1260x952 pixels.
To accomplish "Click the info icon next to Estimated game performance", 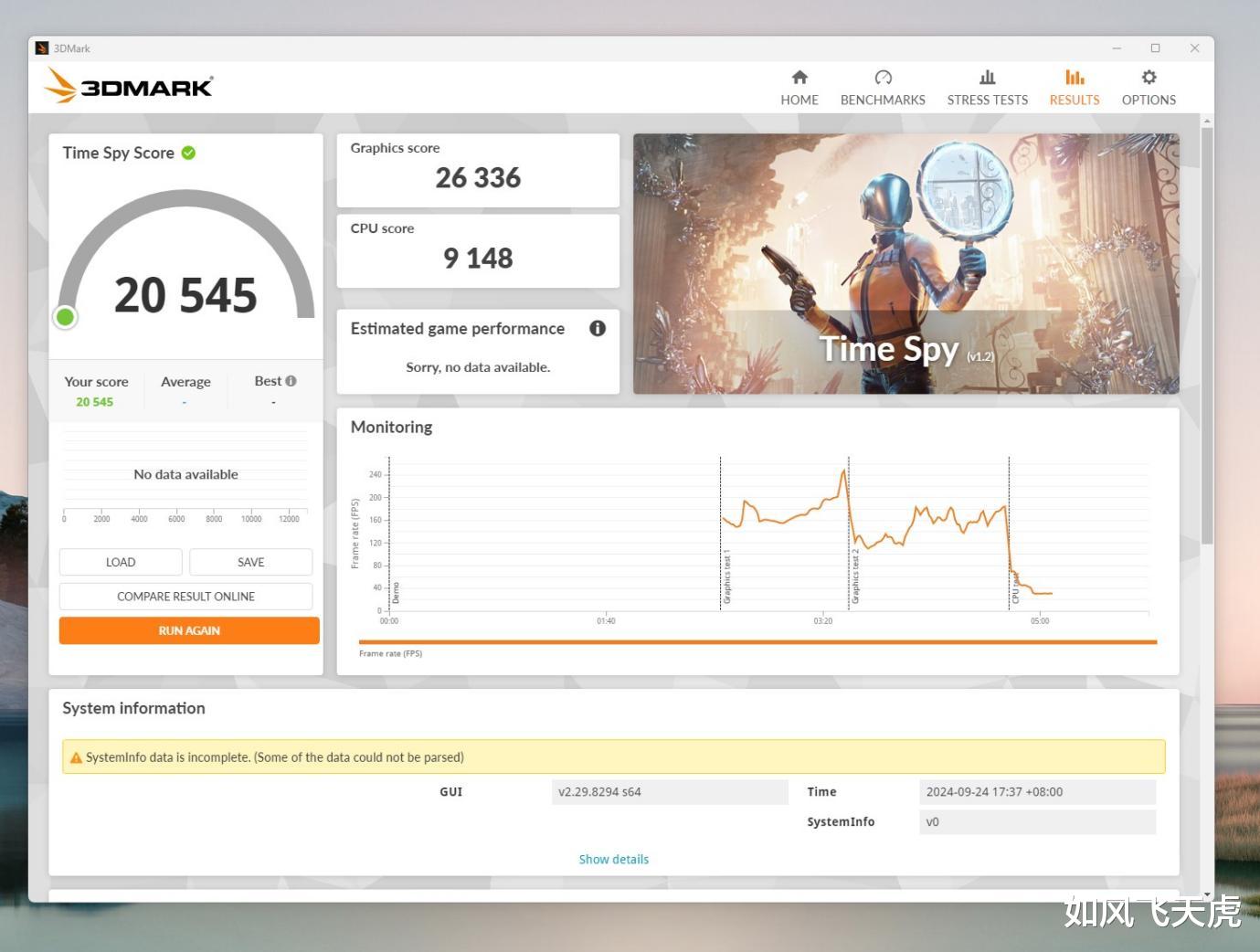I will 598,328.
